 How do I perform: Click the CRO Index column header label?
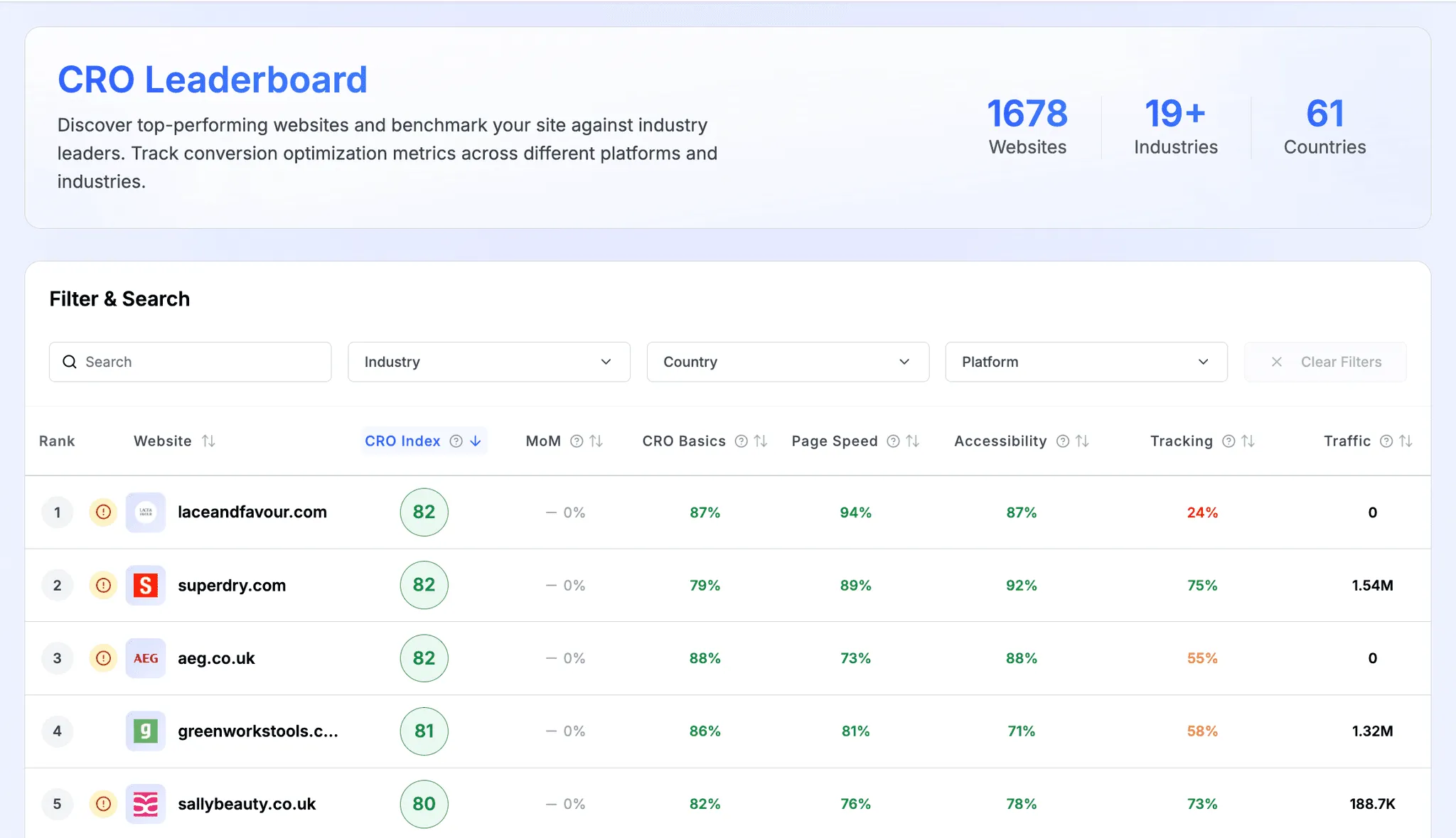(x=402, y=441)
